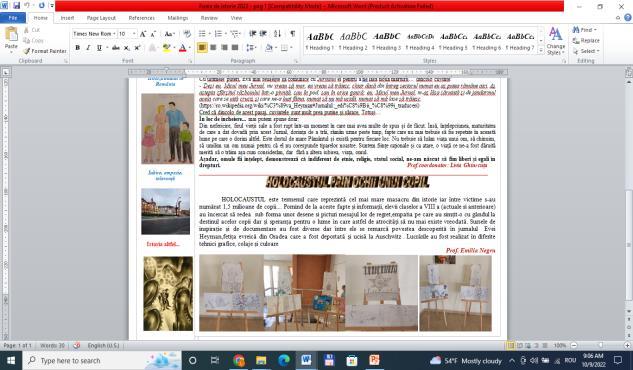633x370 pixels.
Task: Click the Replace button
Action: coord(586,40)
